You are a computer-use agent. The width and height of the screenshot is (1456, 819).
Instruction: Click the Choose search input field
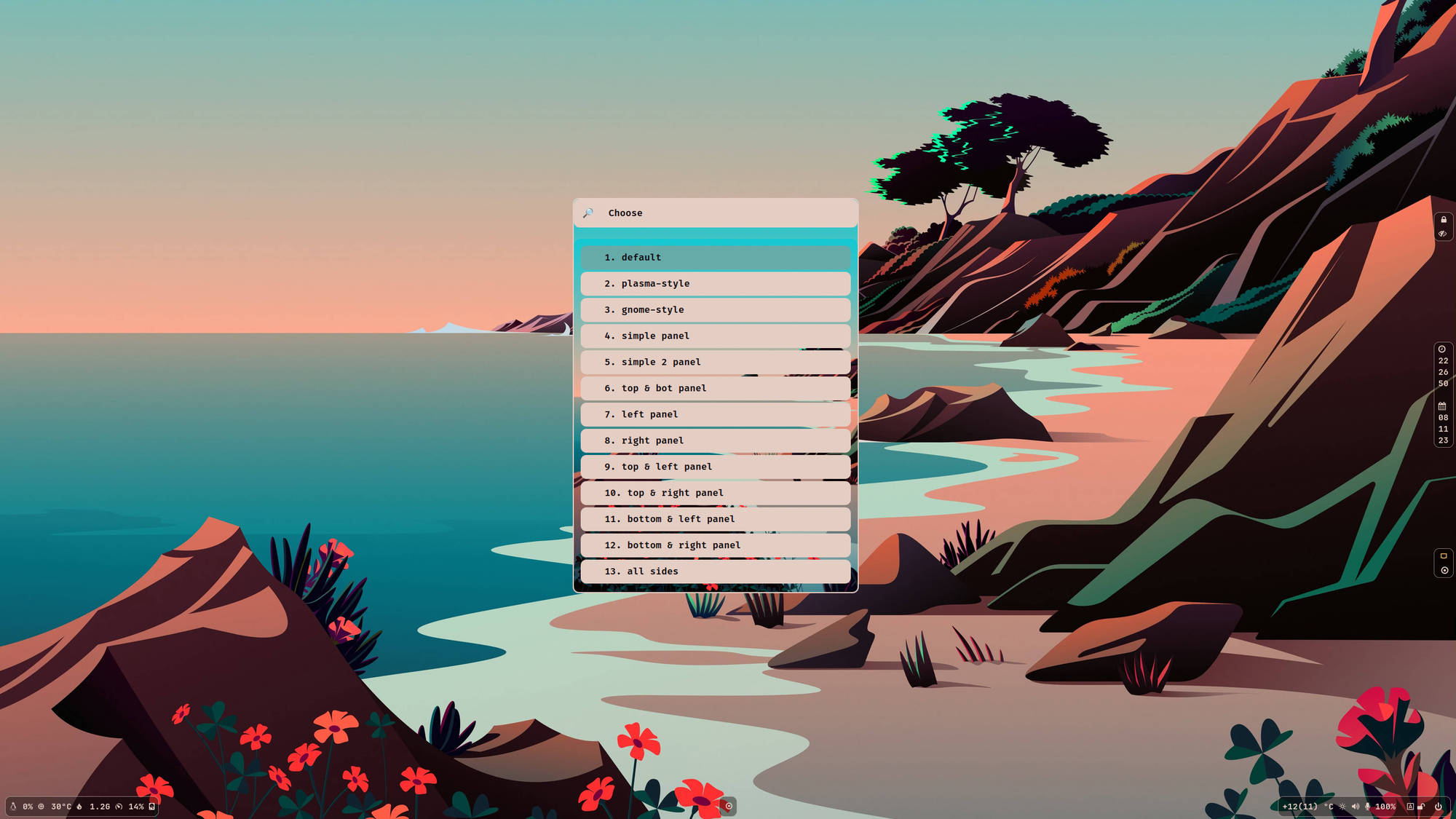728,213
